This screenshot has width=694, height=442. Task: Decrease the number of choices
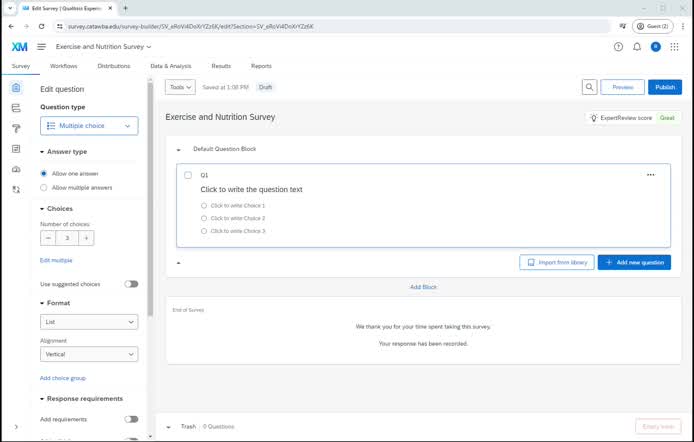(x=48, y=238)
